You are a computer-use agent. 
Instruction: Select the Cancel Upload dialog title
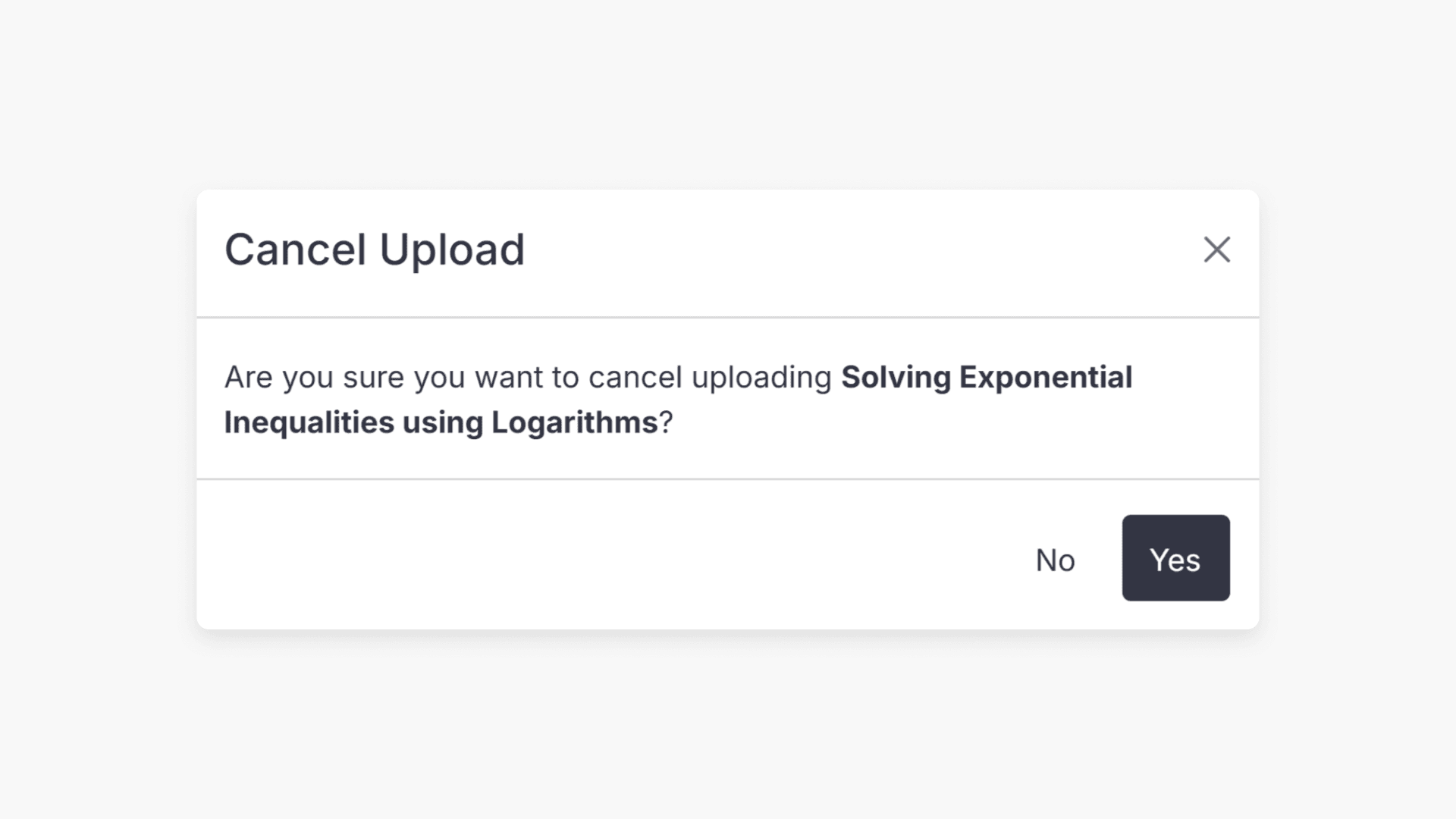click(x=375, y=249)
